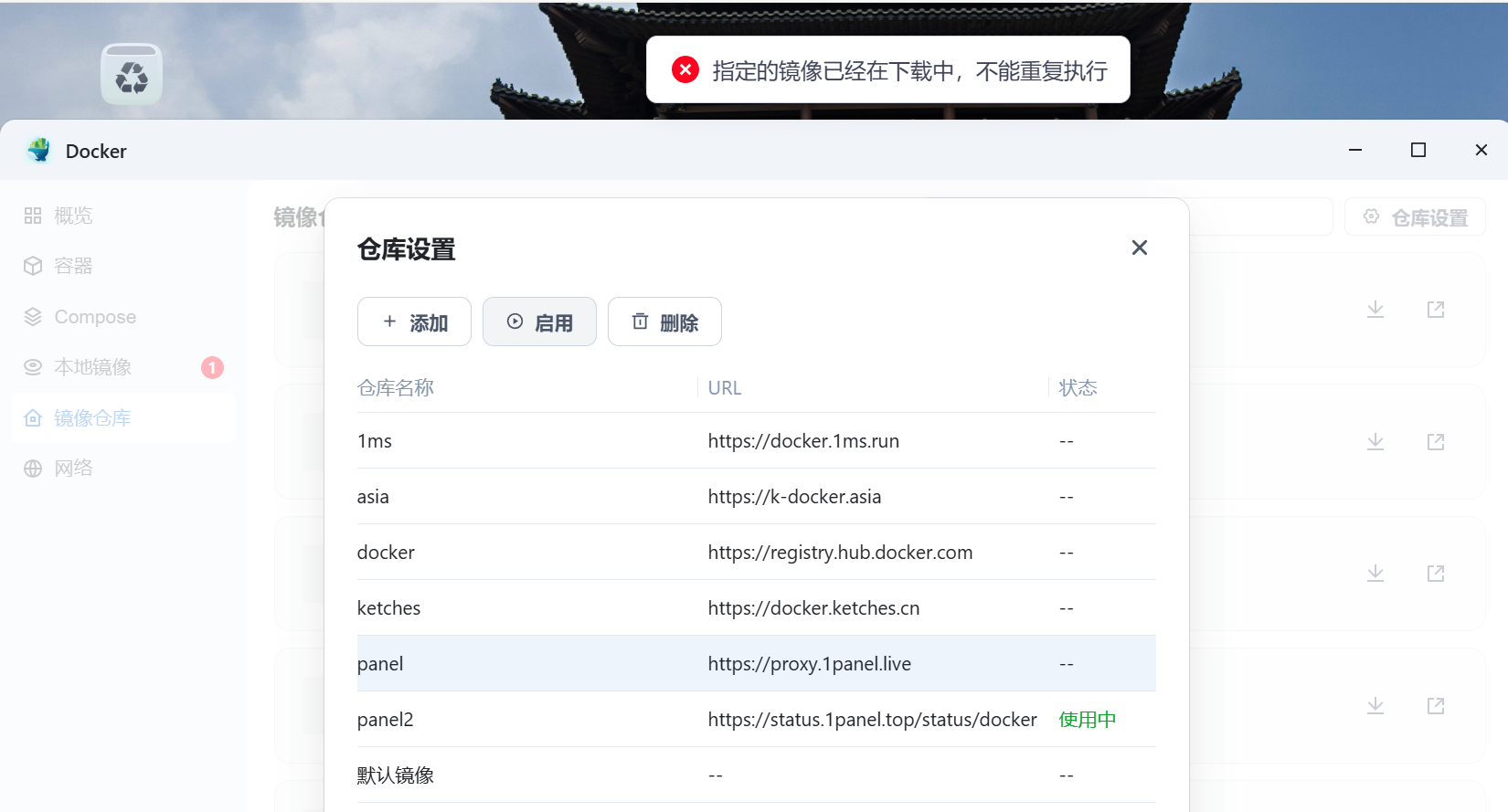Viewport: 1508px width, 812px height.
Task: Click the play icon in 启用 button
Action: coord(515,322)
